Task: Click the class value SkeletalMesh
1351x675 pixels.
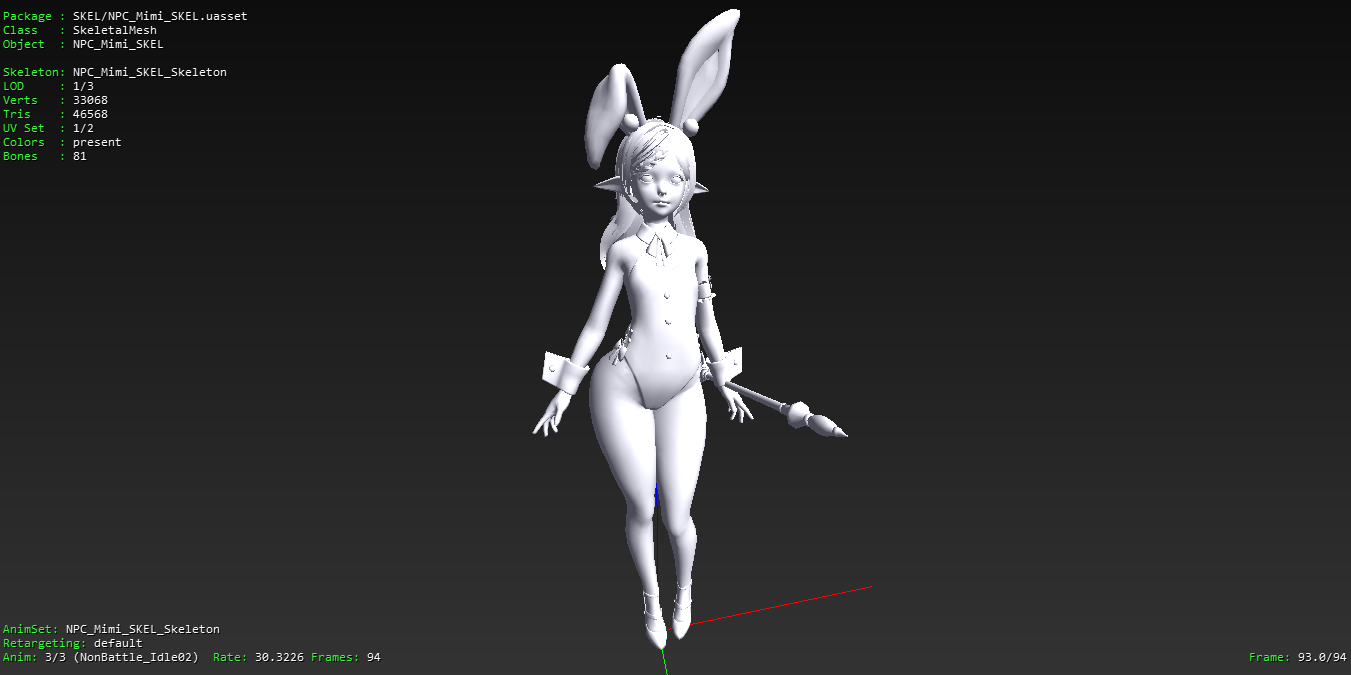Action: click(x=115, y=30)
